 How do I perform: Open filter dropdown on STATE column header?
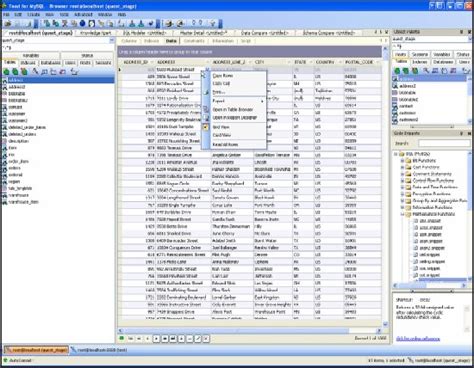[311, 62]
